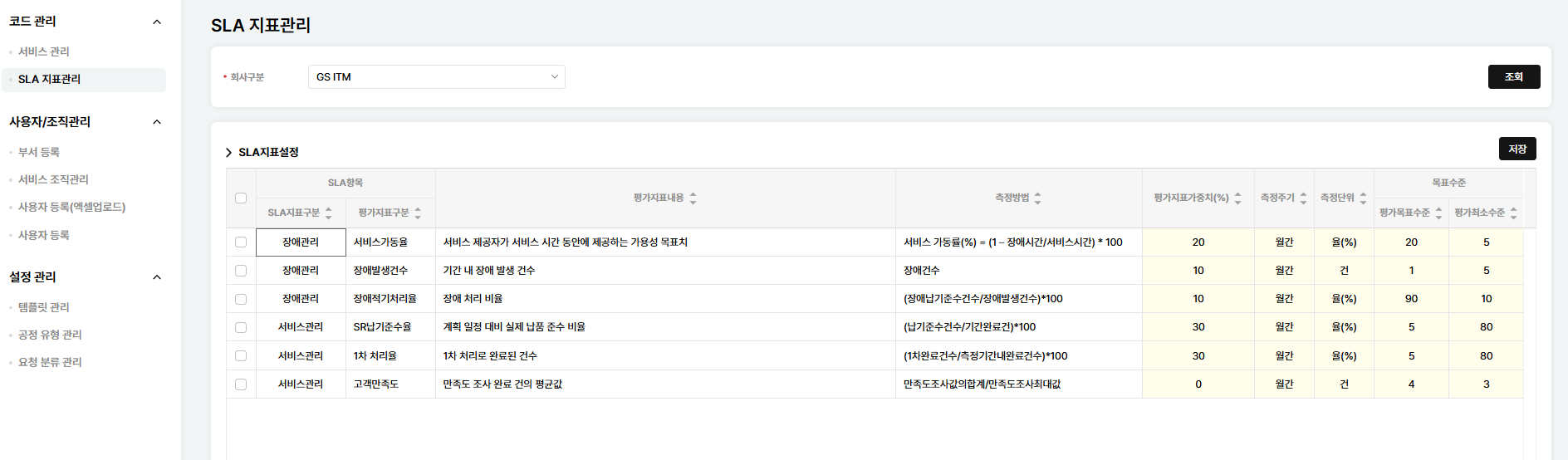The image size is (1568, 460).
Task: Sort by SLA지표구분 column sort icon
Action: pyautogui.click(x=329, y=213)
